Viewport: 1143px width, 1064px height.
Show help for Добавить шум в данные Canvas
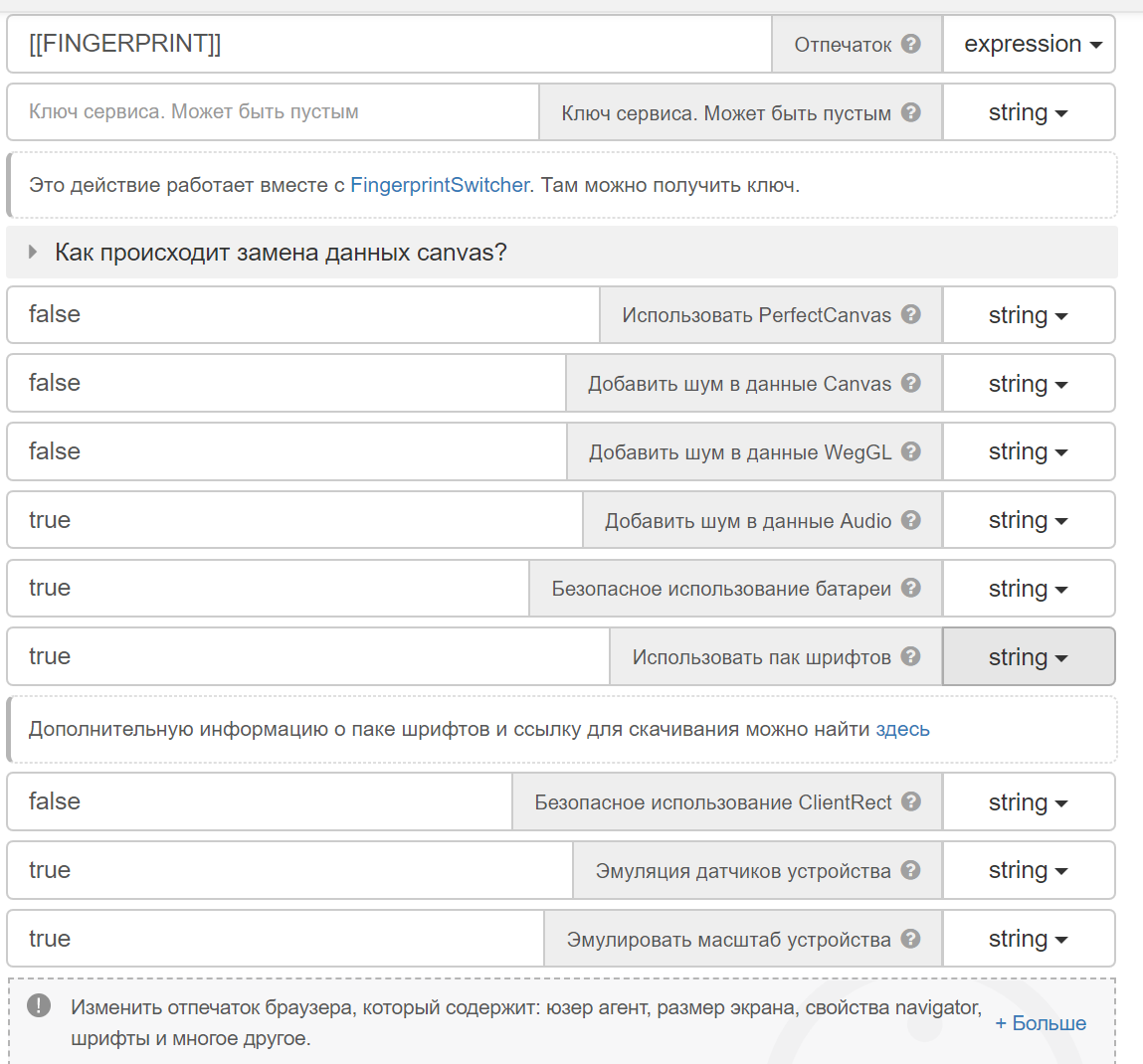click(x=910, y=383)
